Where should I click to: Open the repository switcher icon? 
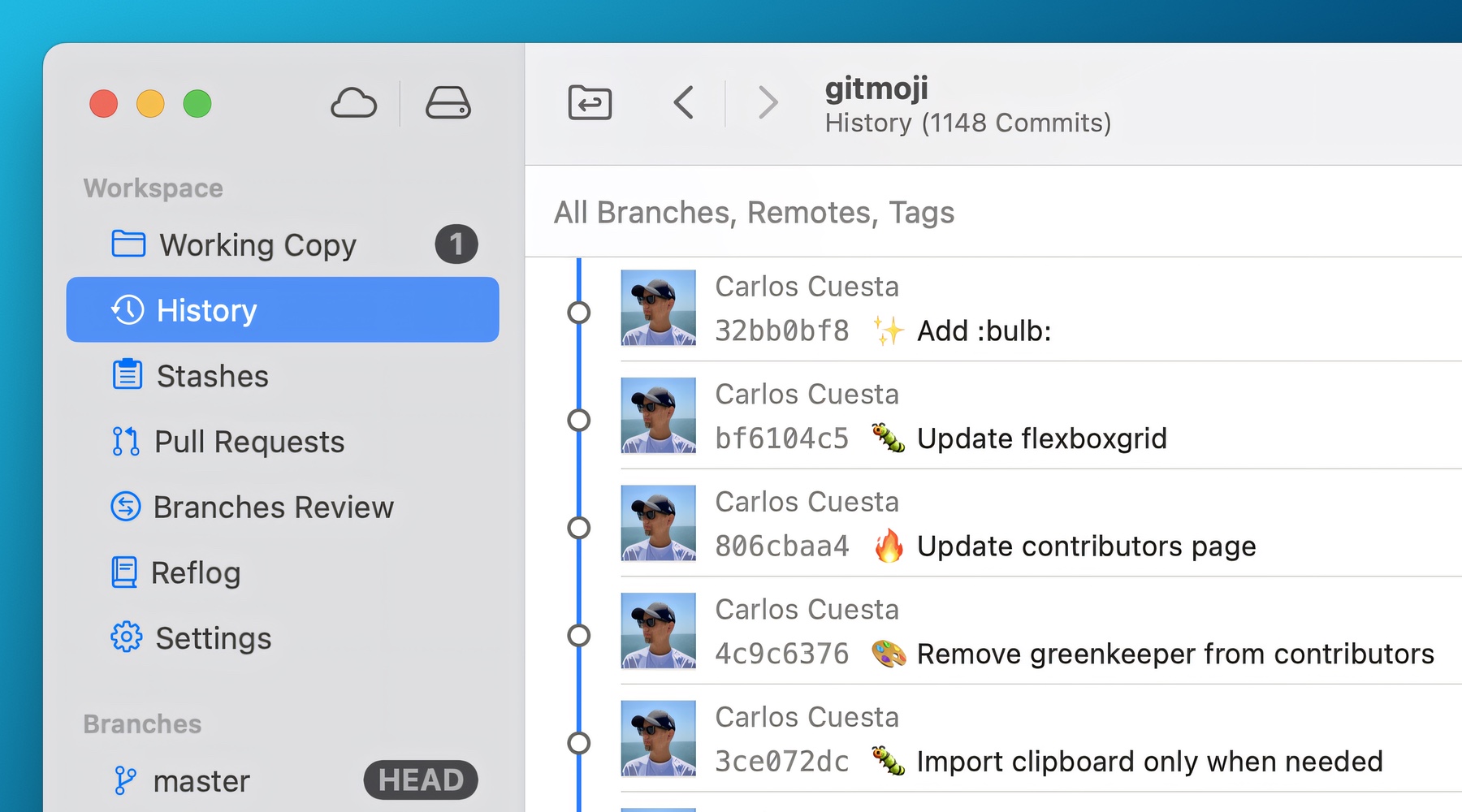tap(590, 102)
